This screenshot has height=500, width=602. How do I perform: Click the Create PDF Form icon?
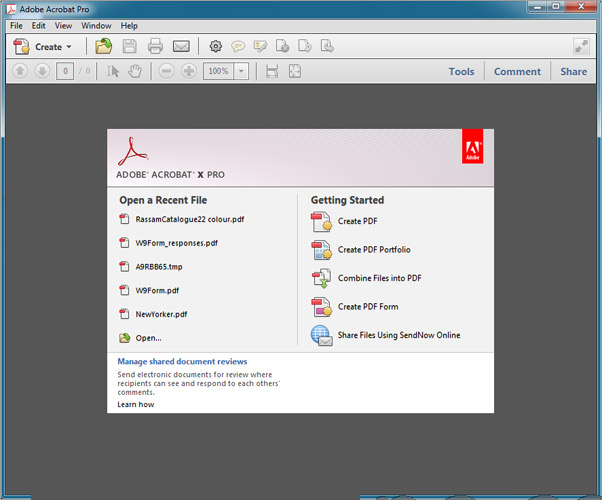321,307
